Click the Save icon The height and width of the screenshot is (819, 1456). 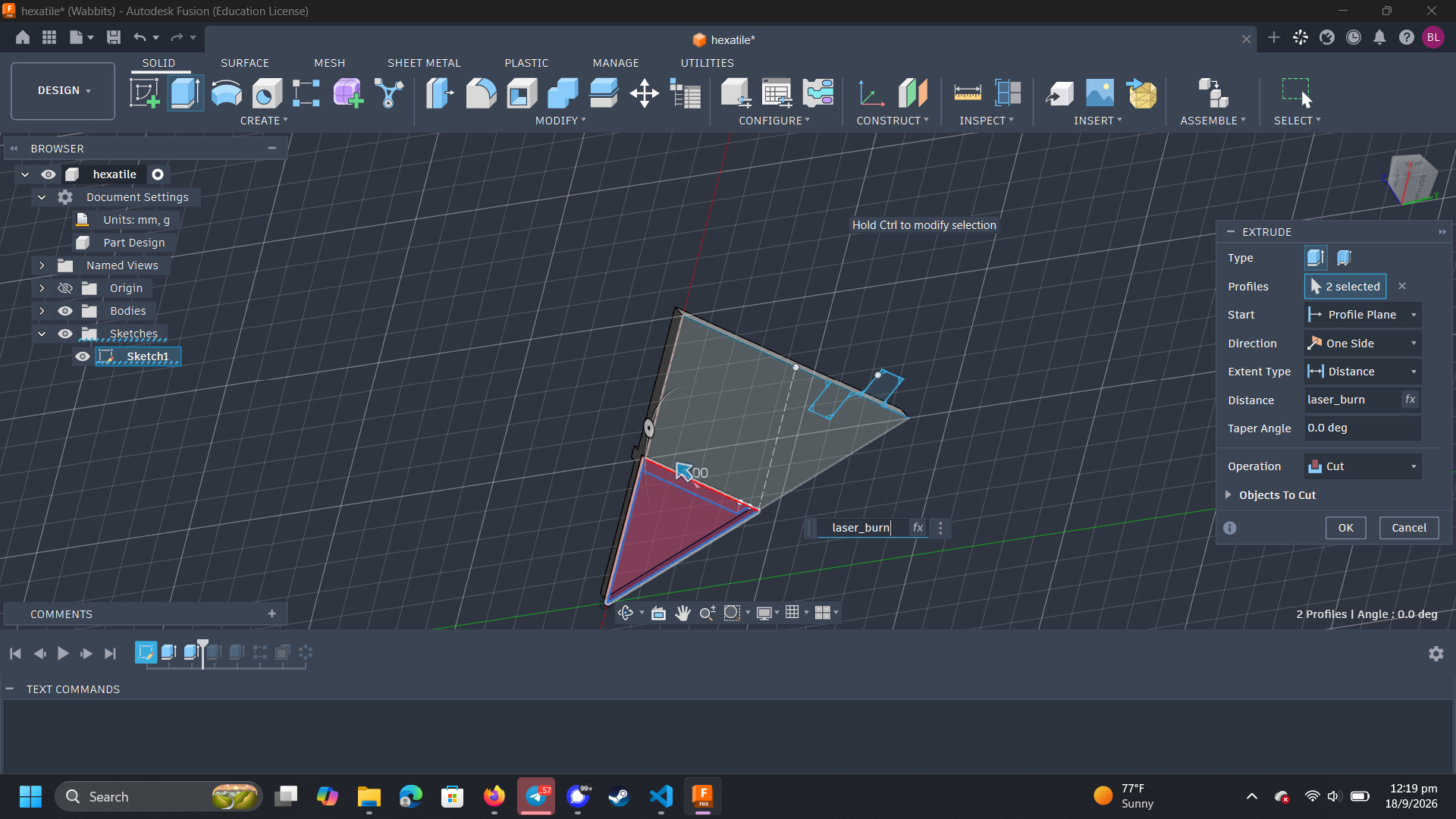click(114, 37)
